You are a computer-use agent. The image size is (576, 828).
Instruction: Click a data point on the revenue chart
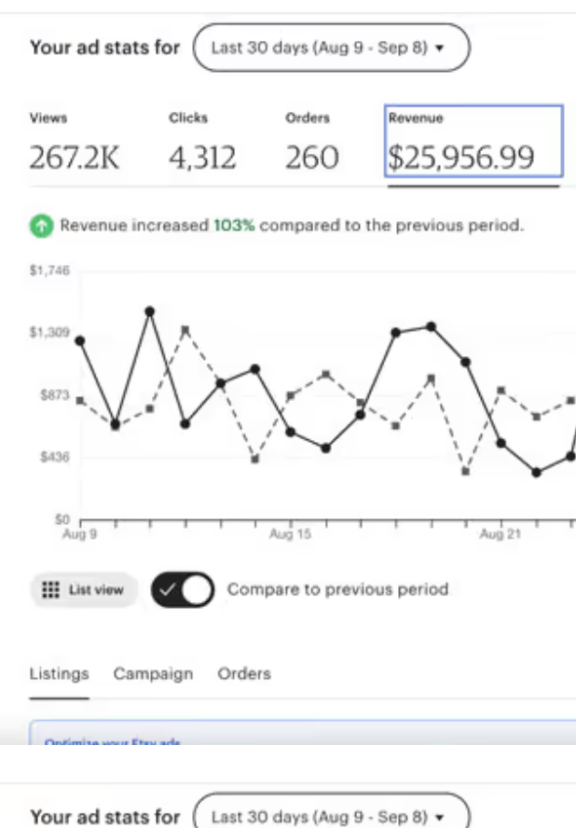150,311
